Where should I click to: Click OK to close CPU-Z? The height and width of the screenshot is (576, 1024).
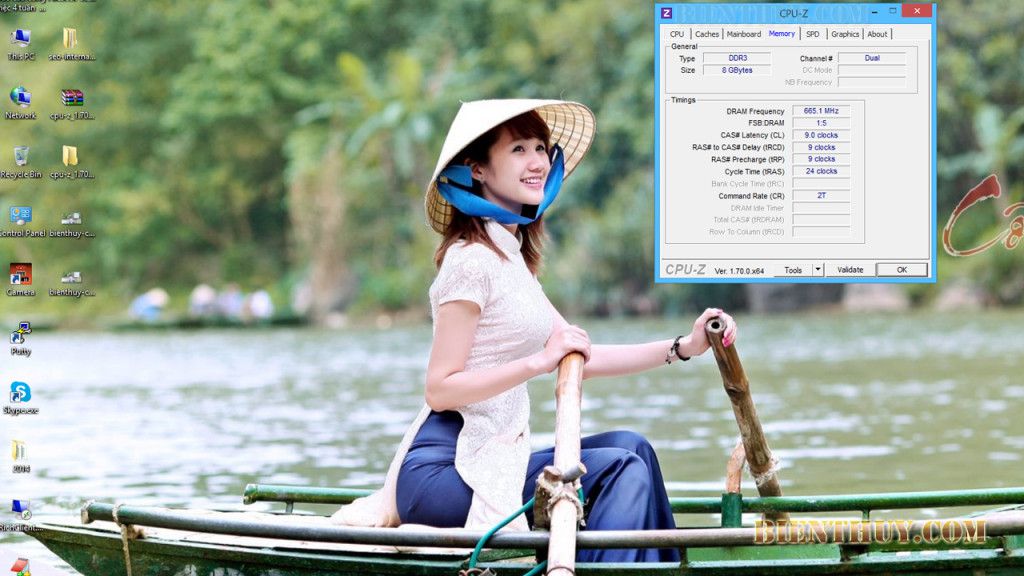tap(902, 270)
